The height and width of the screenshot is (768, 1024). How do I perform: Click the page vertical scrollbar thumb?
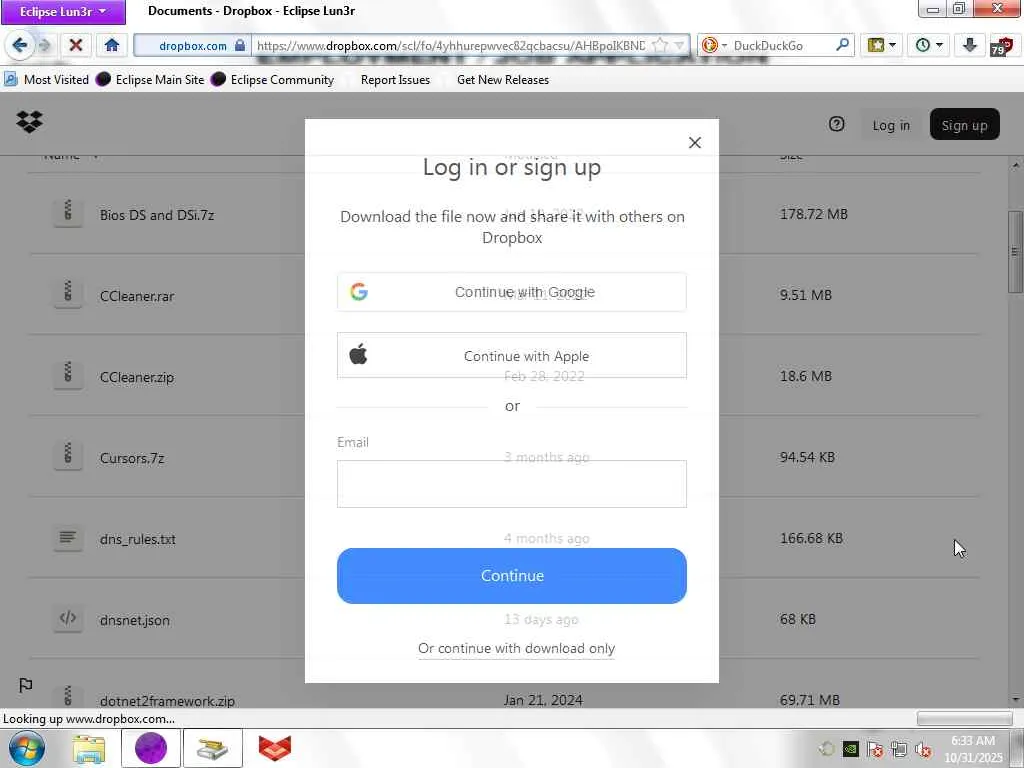click(x=1016, y=251)
